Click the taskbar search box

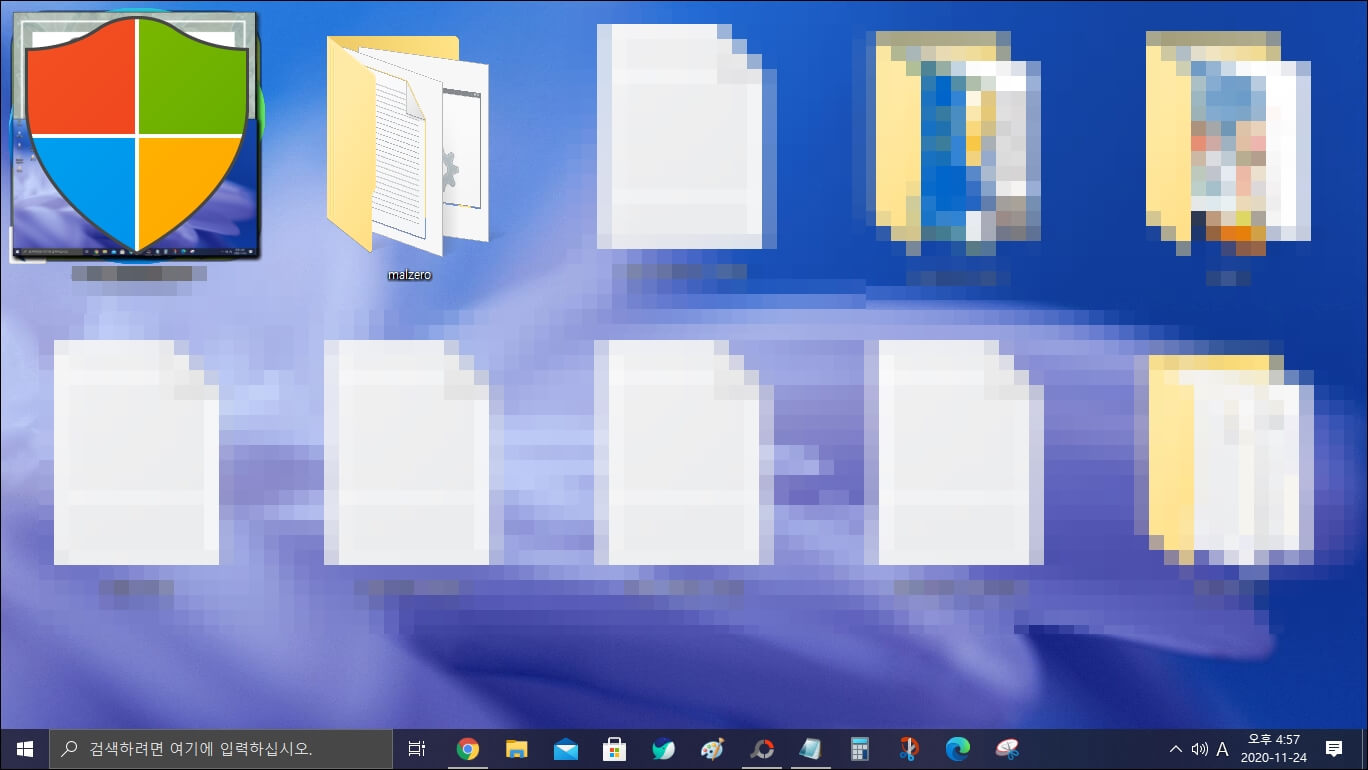221,748
